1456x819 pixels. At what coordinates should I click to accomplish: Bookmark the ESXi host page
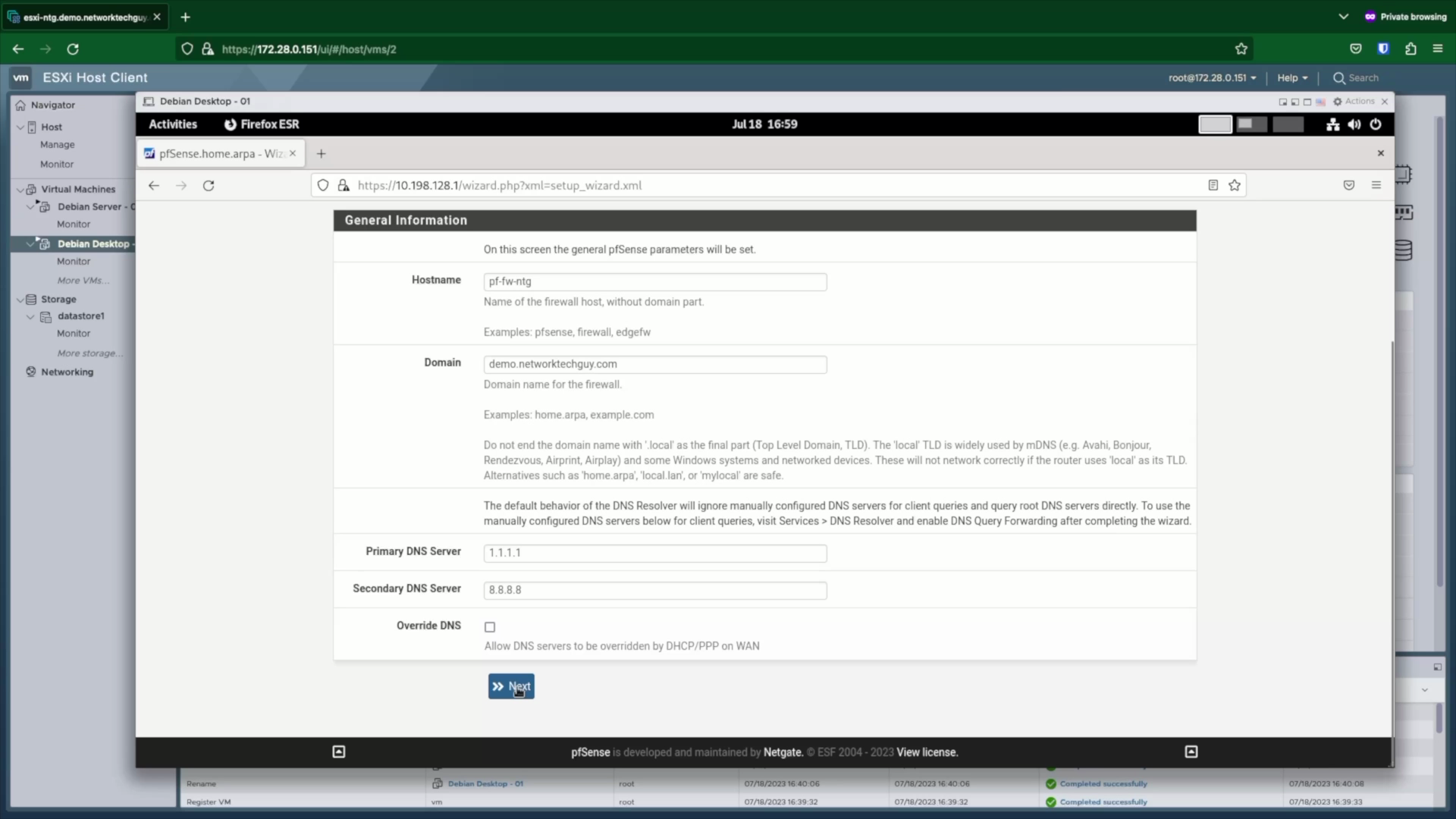pyautogui.click(x=1241, y=49)
